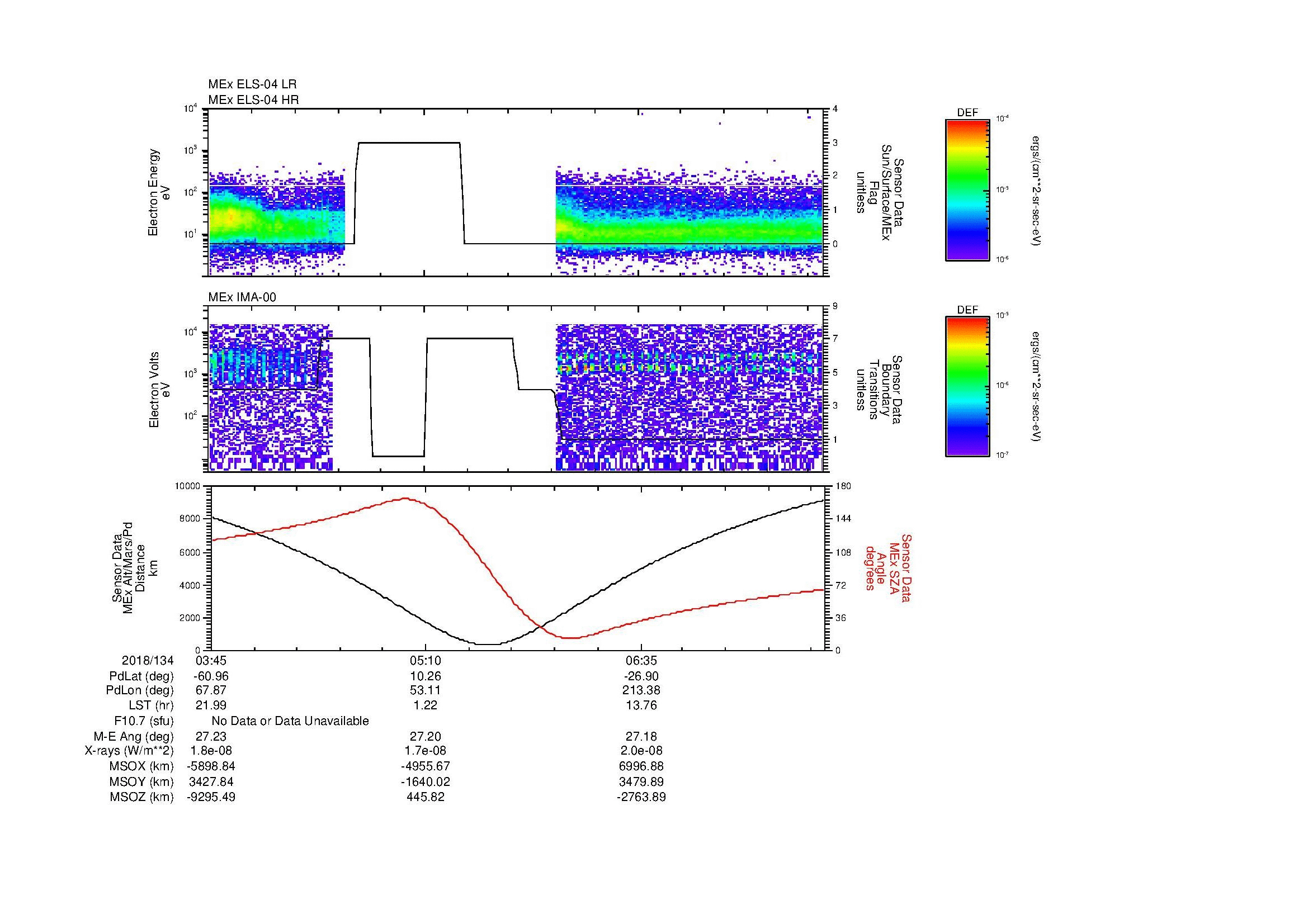Click the X-rays value 2.0e-08

point(641,751)
